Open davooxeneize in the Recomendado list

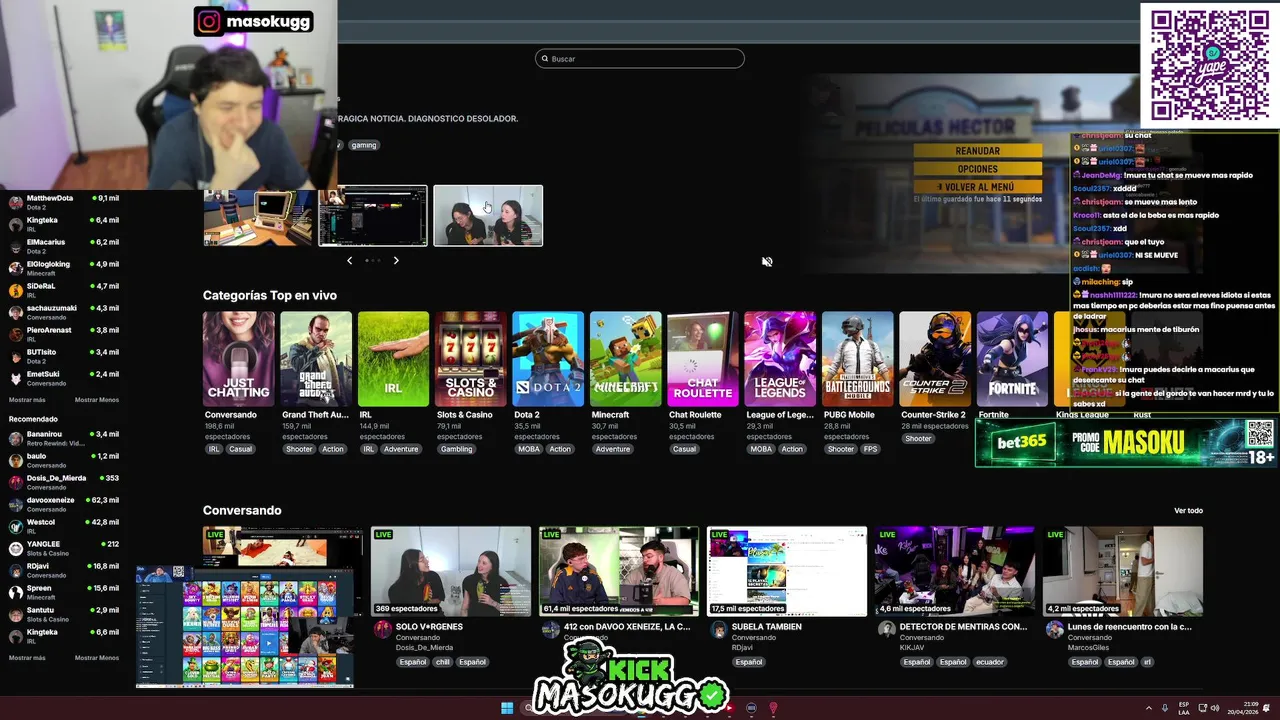point(64,504)
